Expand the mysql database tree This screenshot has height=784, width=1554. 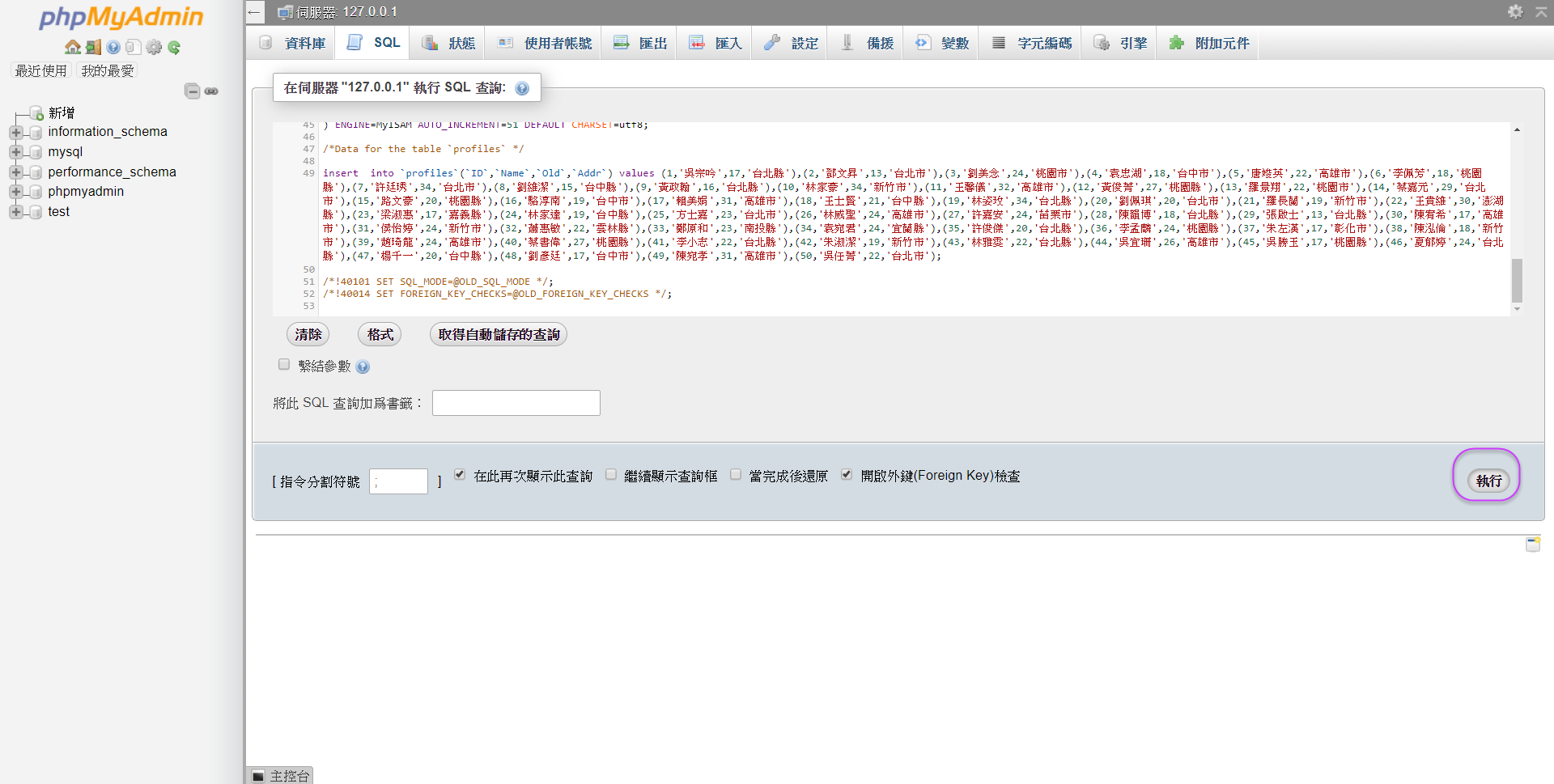click(x=15, y=152)
